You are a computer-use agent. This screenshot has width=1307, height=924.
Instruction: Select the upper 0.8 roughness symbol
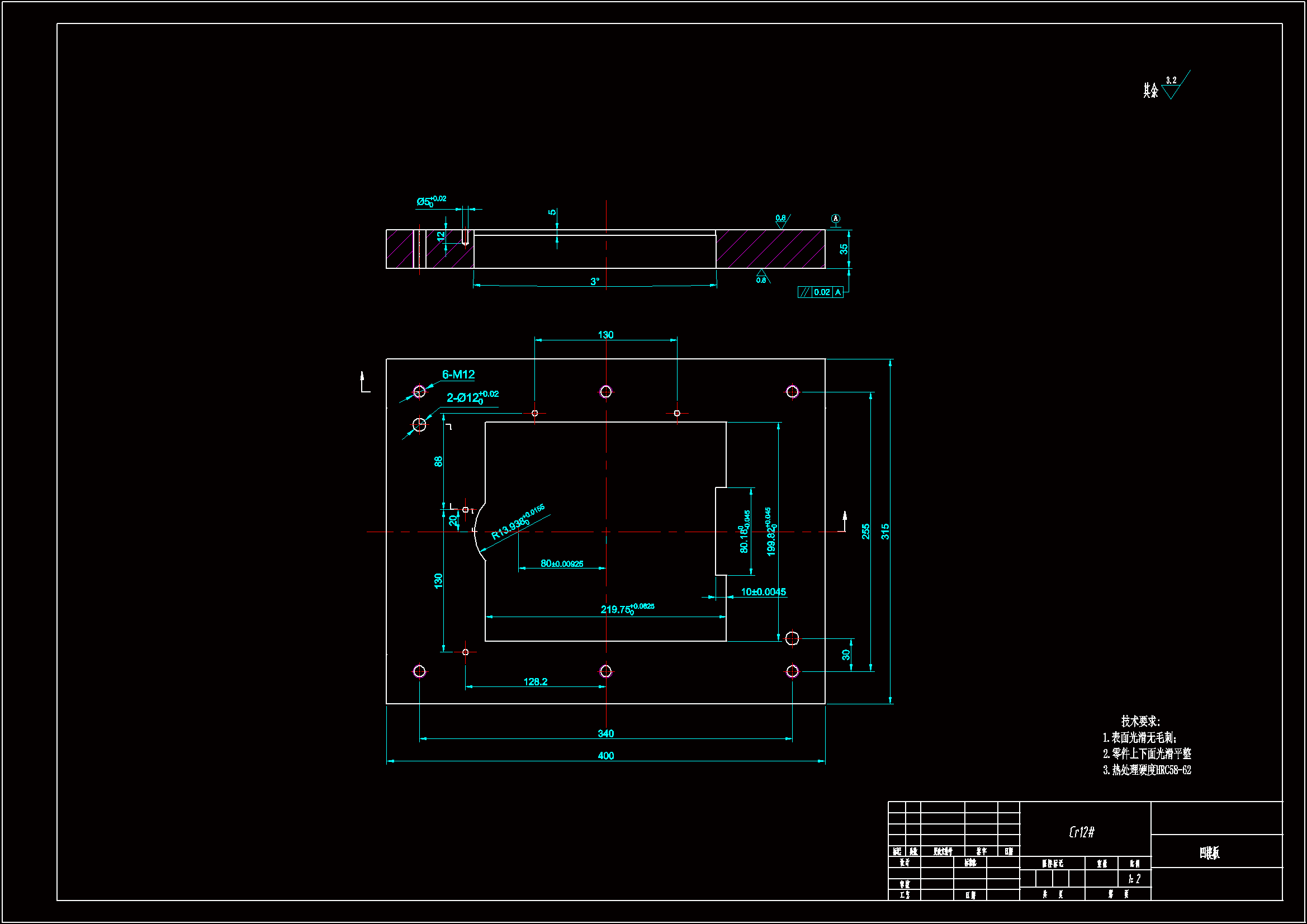click(782, 221)
